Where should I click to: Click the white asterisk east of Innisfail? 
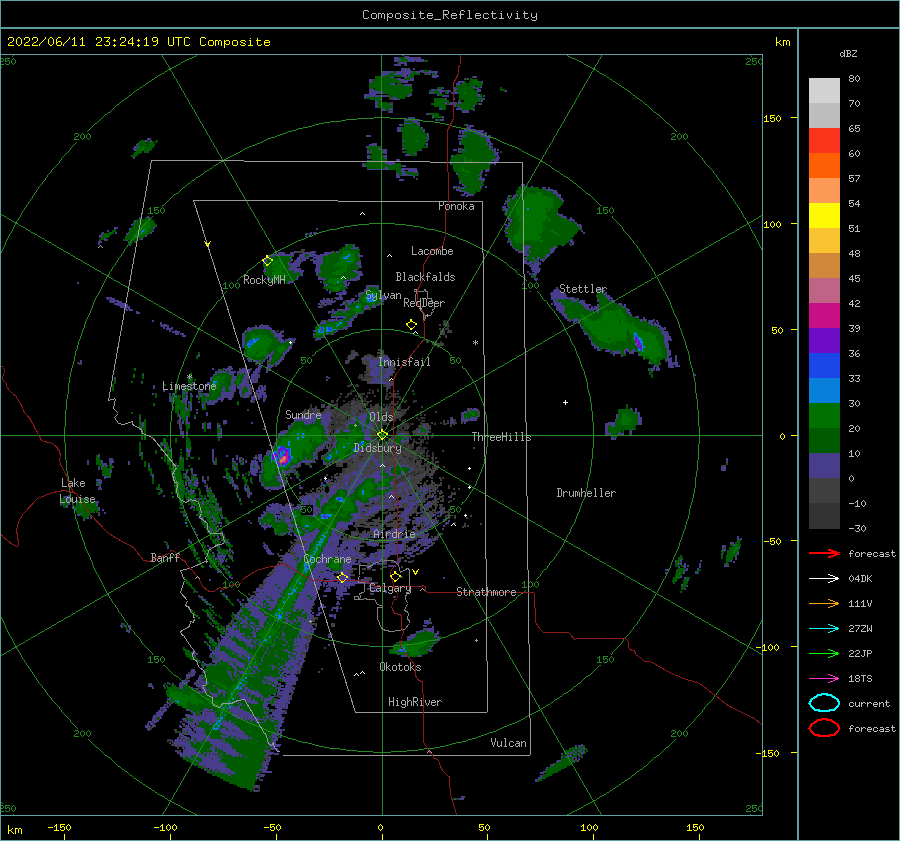475,343
